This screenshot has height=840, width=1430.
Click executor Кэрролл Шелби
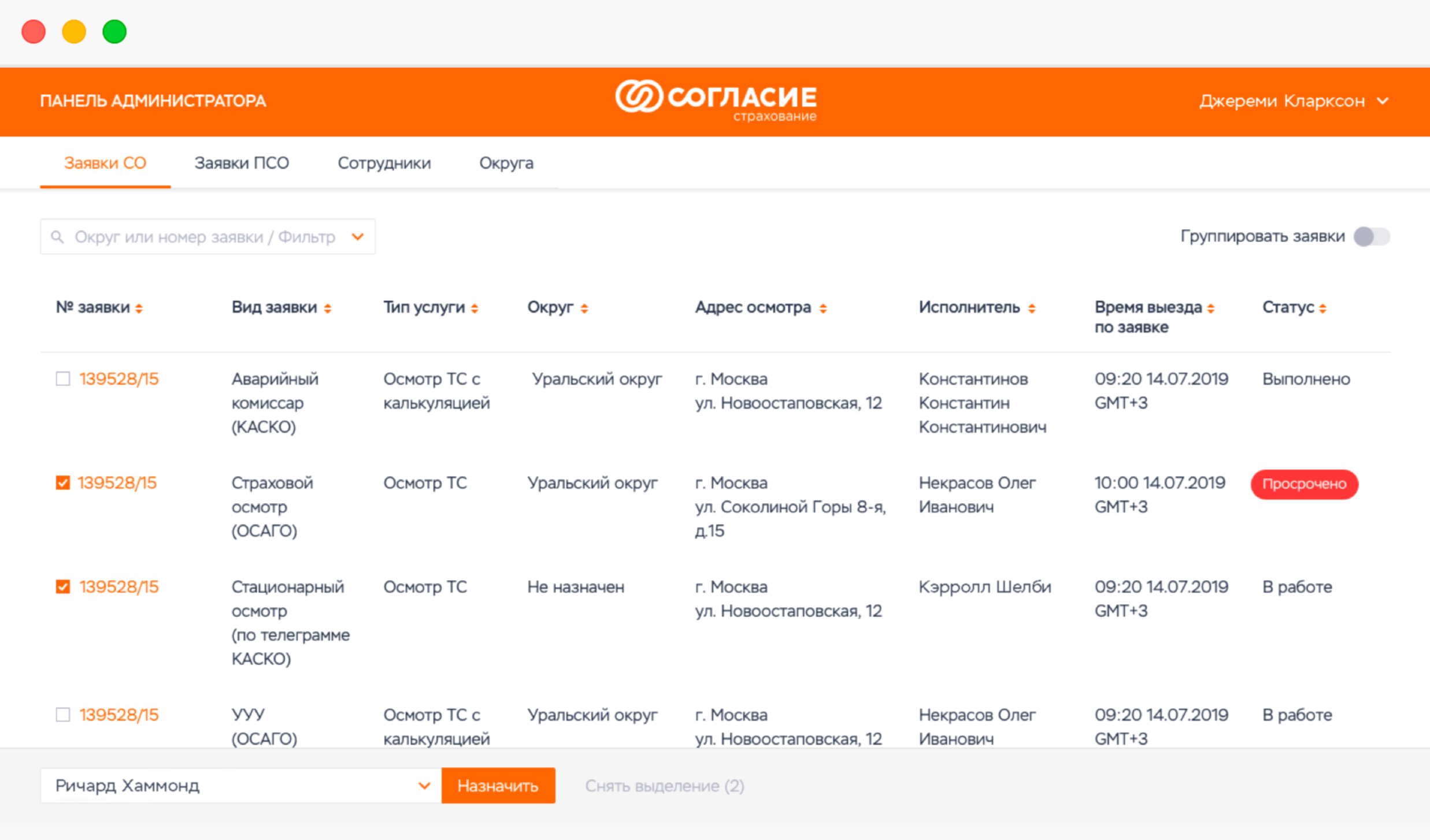coord(985,587)
